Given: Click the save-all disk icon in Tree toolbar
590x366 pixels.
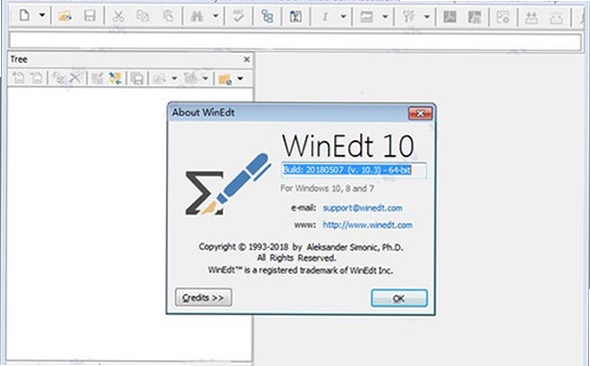Looking at the screenshot, I should tap(137, 78).
